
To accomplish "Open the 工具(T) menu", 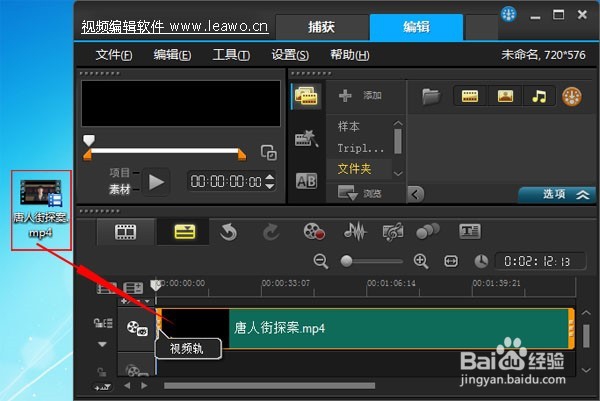I will [231, 55].
